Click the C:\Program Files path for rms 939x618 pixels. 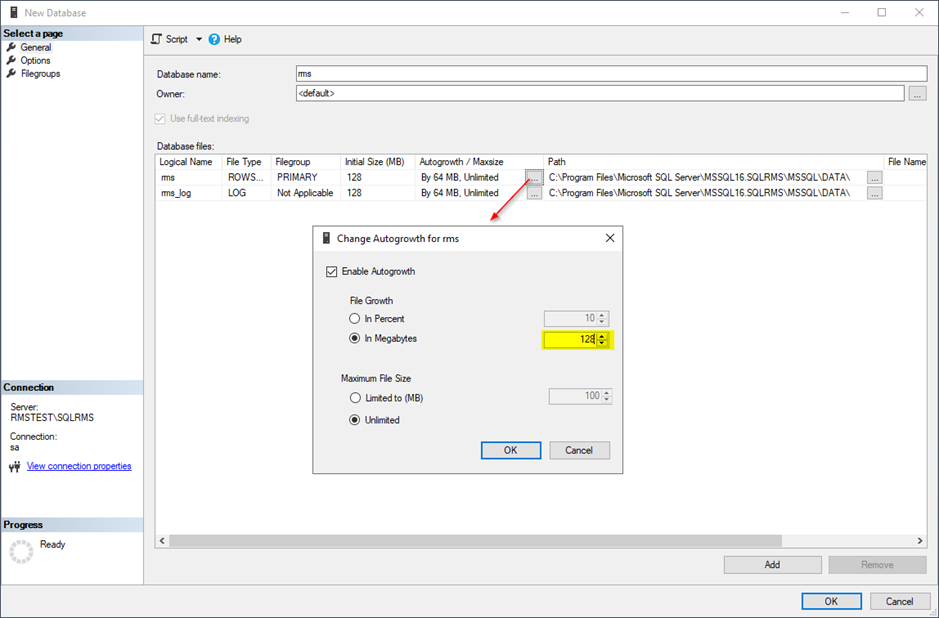pyautogui.click(x=699, y=177)
